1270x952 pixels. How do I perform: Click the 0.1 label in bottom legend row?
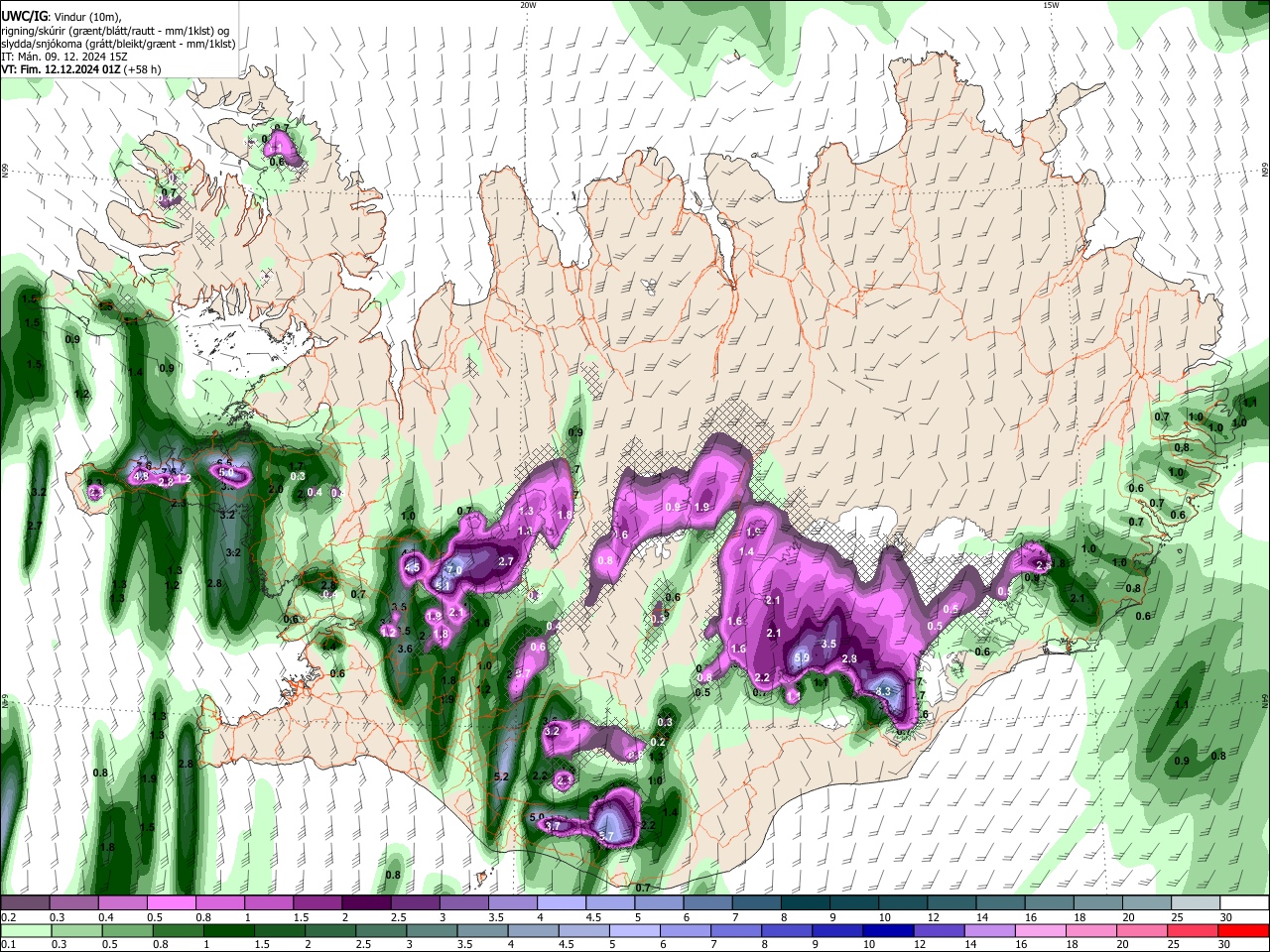pyautogui.click(x=8, y=944)
